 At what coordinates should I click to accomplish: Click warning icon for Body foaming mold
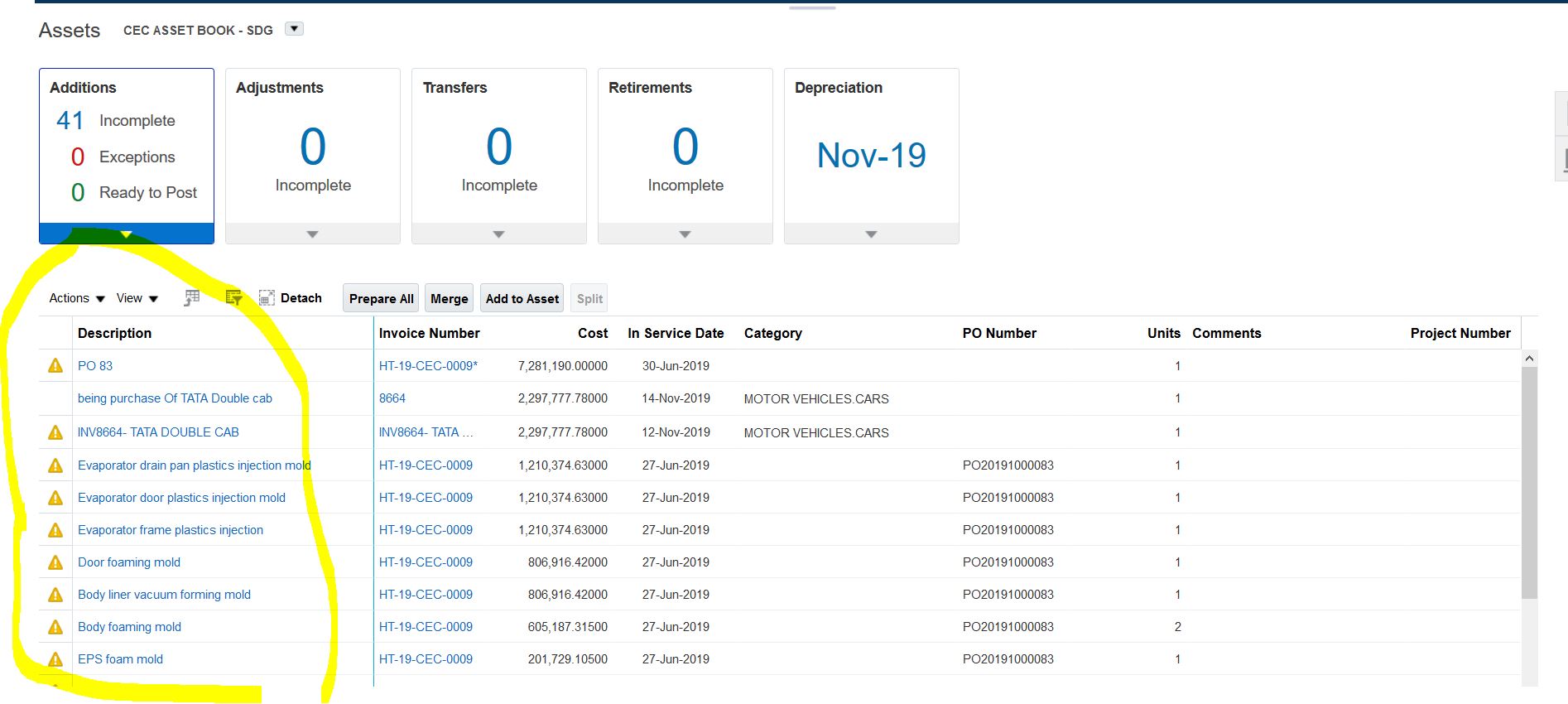(55, 627)
